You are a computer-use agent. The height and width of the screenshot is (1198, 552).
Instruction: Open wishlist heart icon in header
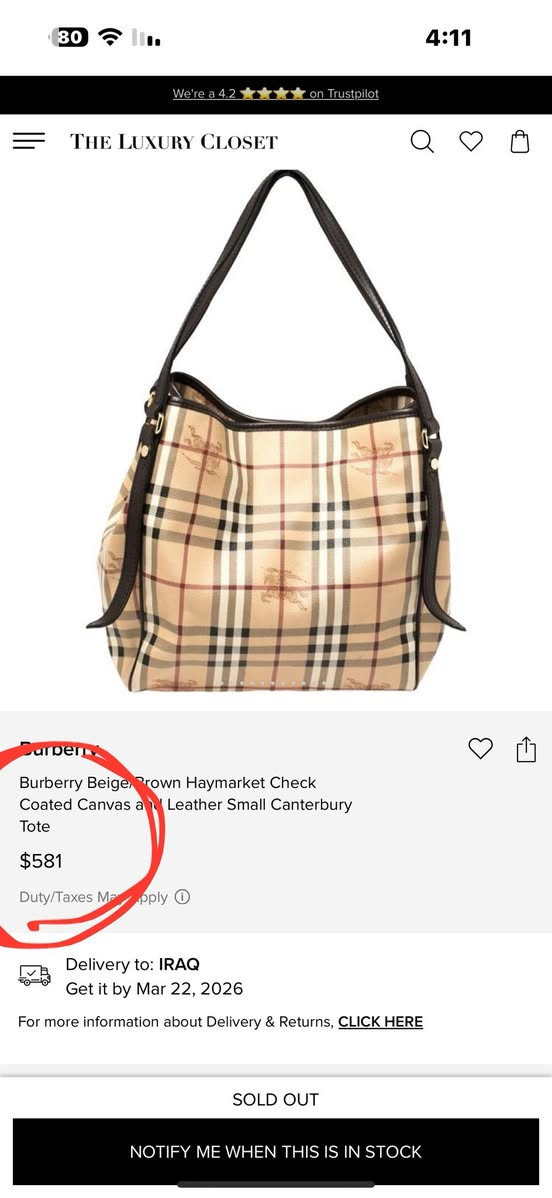click(471, 141)
